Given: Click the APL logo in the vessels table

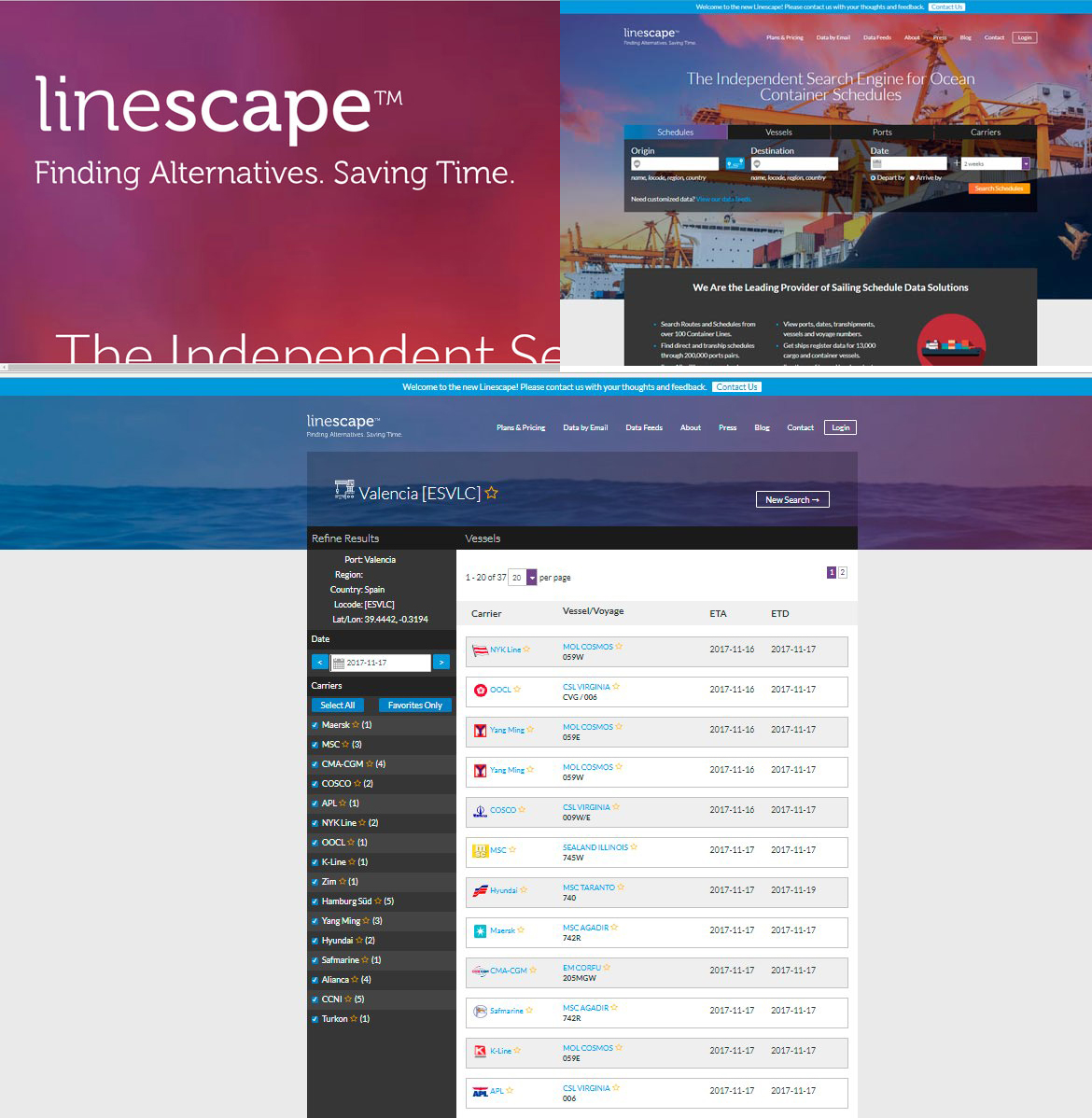Looking at the screenshot, I should [480, 1092].
